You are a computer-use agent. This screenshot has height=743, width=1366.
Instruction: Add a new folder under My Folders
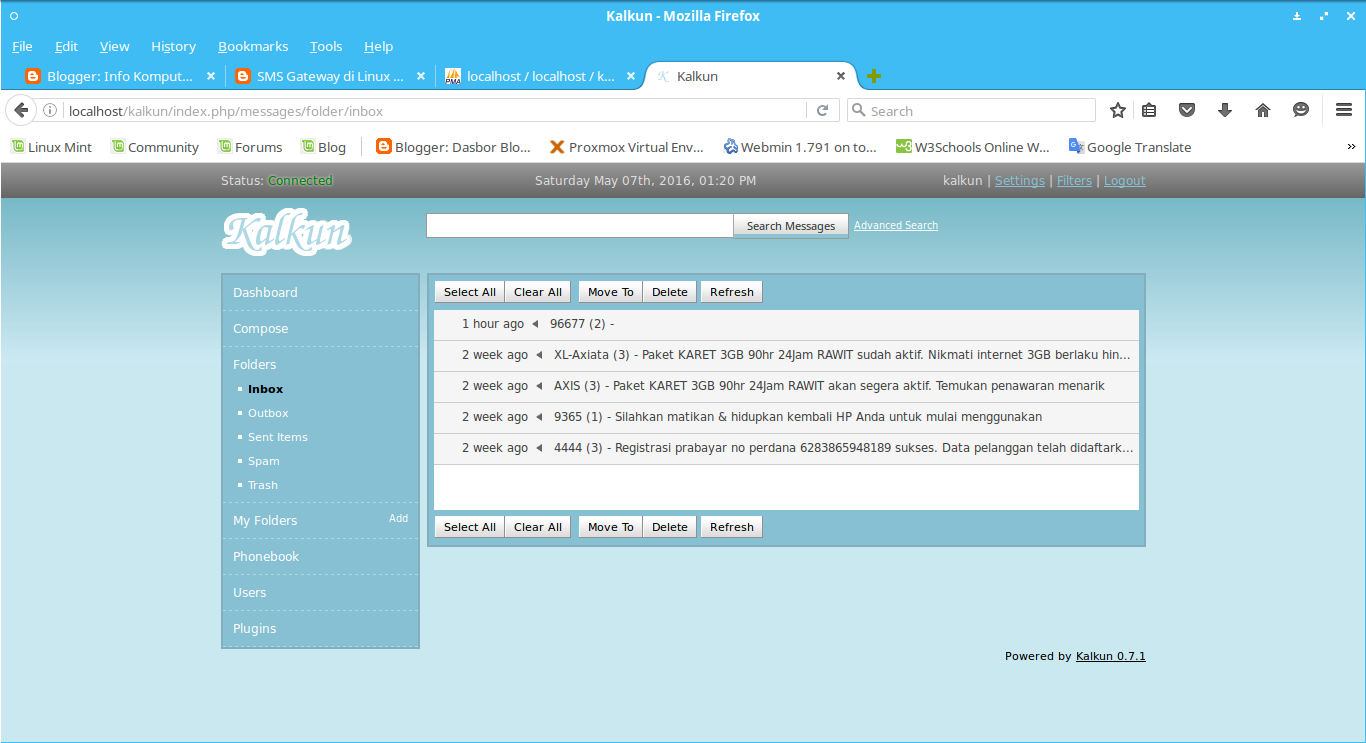[398, 518]
